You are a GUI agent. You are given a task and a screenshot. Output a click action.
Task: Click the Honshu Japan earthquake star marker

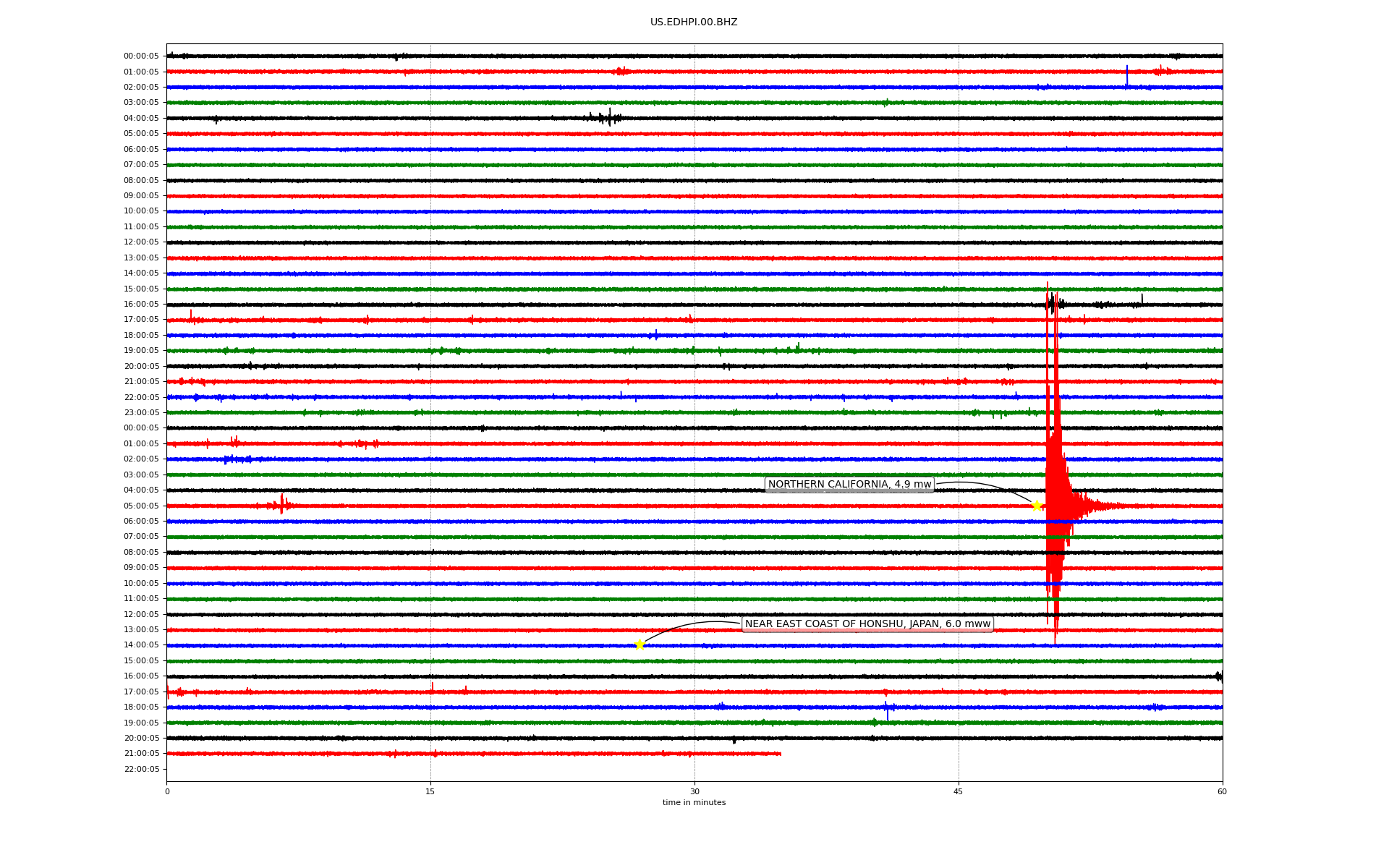click(640, 644)
